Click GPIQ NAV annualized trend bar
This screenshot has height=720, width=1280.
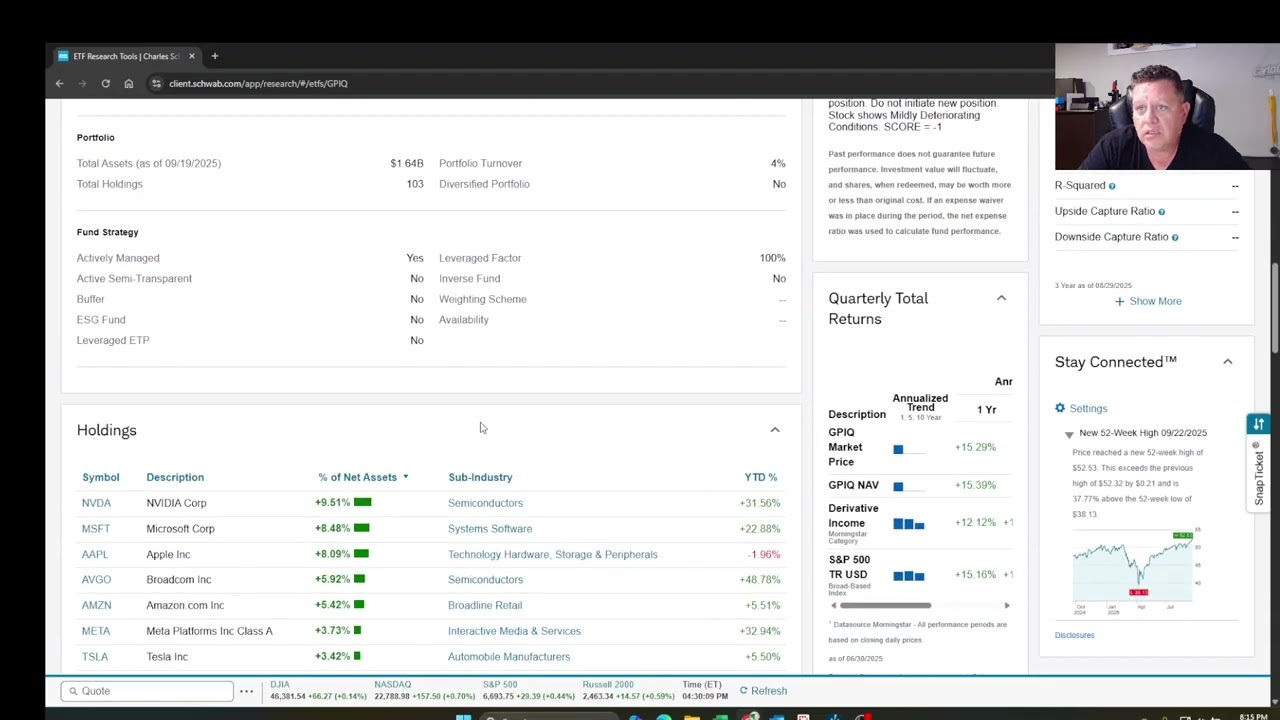pos(898,487)
